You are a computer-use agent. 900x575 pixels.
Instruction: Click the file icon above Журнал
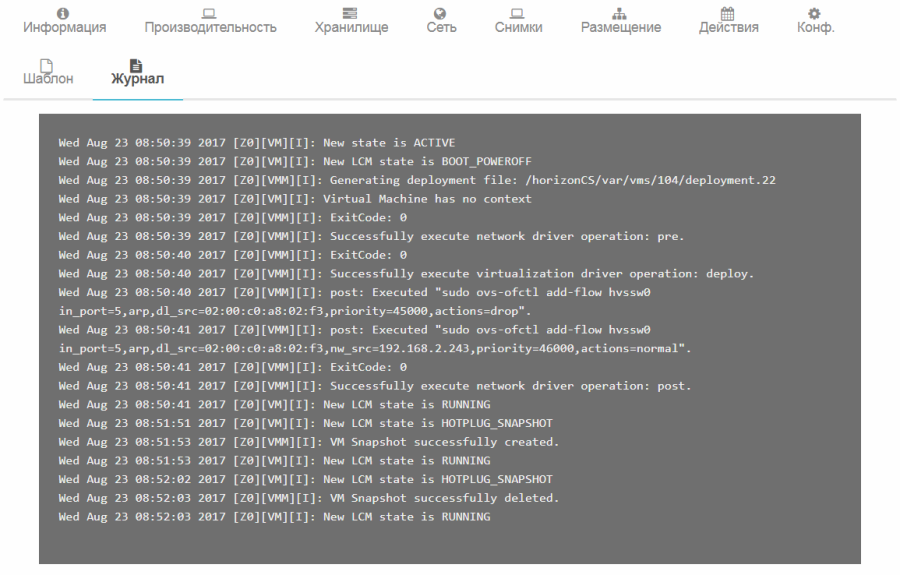pyautogui.click(x=136, y=65)
